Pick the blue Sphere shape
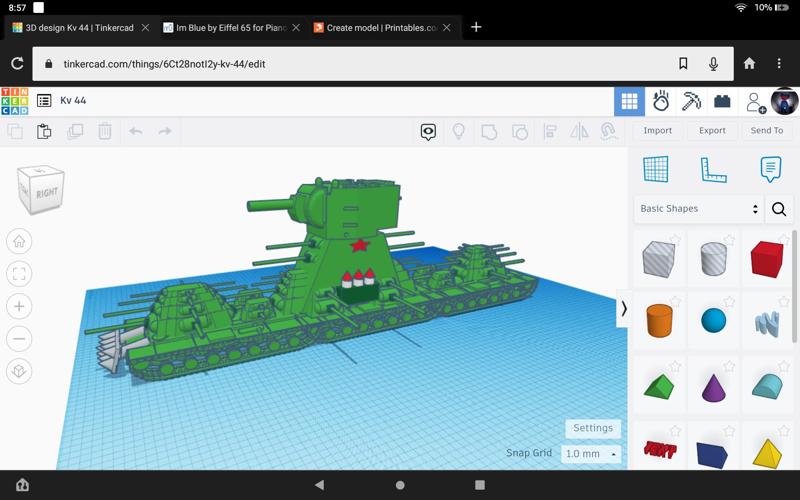This screenshot has width=800, height=500. coord(713,320)
